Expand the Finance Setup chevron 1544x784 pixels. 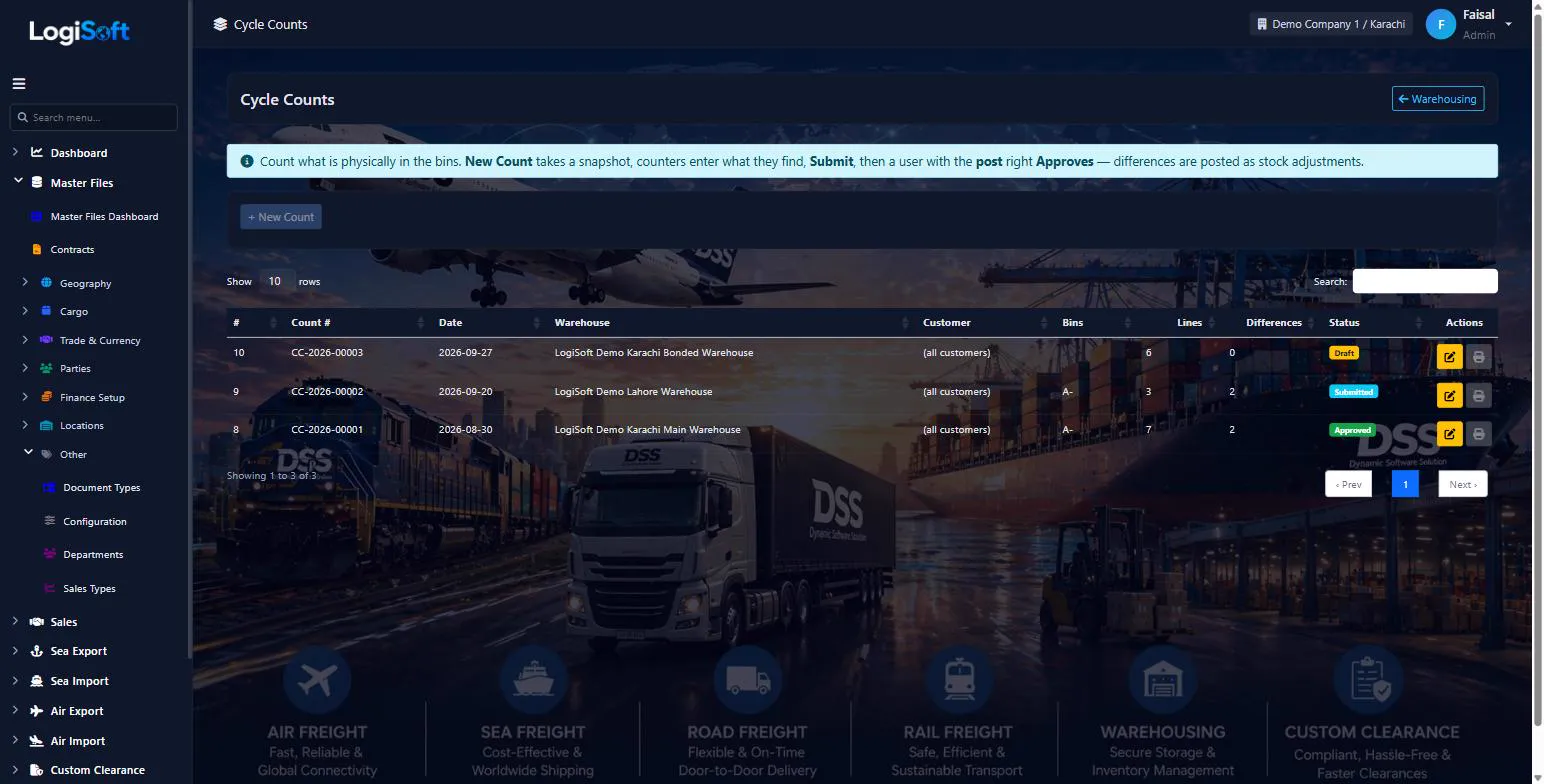coord(25,397)
